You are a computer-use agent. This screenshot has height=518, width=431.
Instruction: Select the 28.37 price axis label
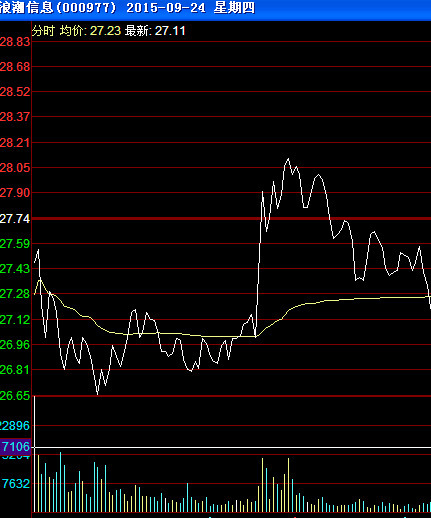[15, 117]
